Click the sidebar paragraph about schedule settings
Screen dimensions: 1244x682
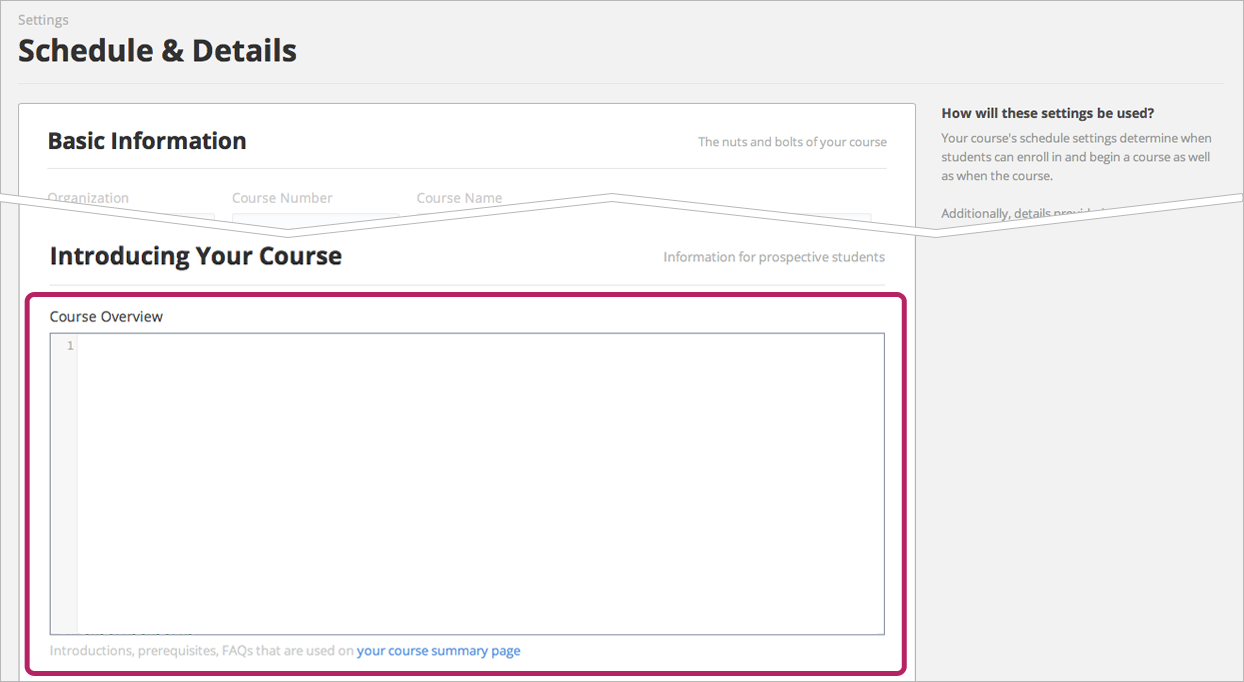point(1076,157)
